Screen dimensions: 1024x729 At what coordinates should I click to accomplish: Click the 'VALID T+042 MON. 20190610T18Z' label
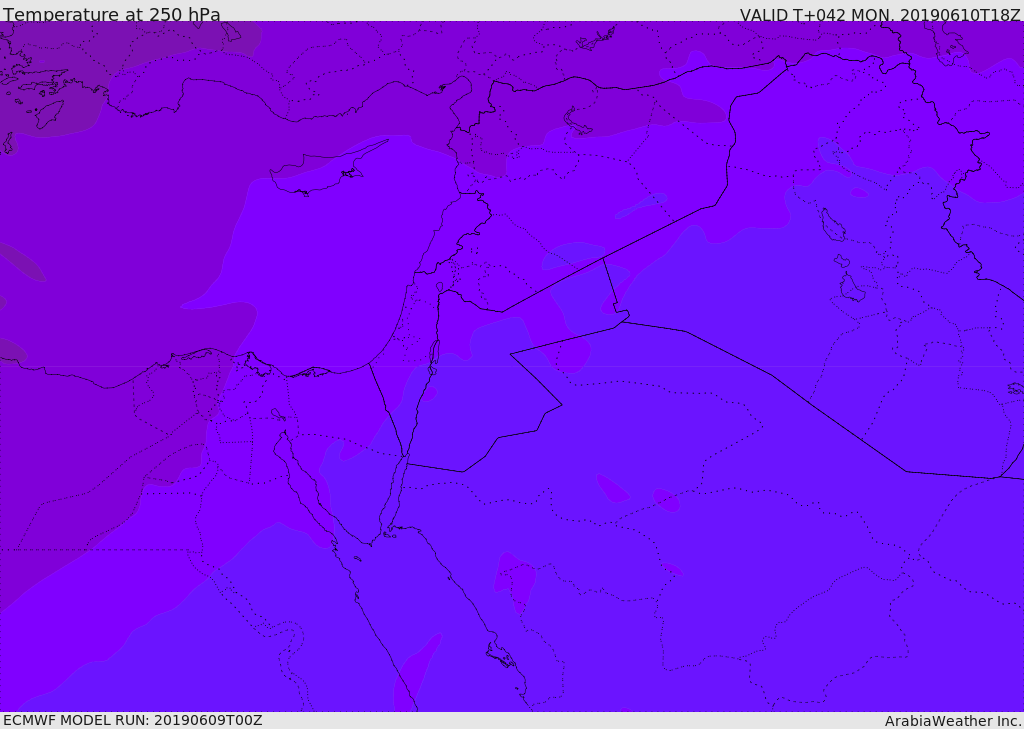click(x=880, y=15)
